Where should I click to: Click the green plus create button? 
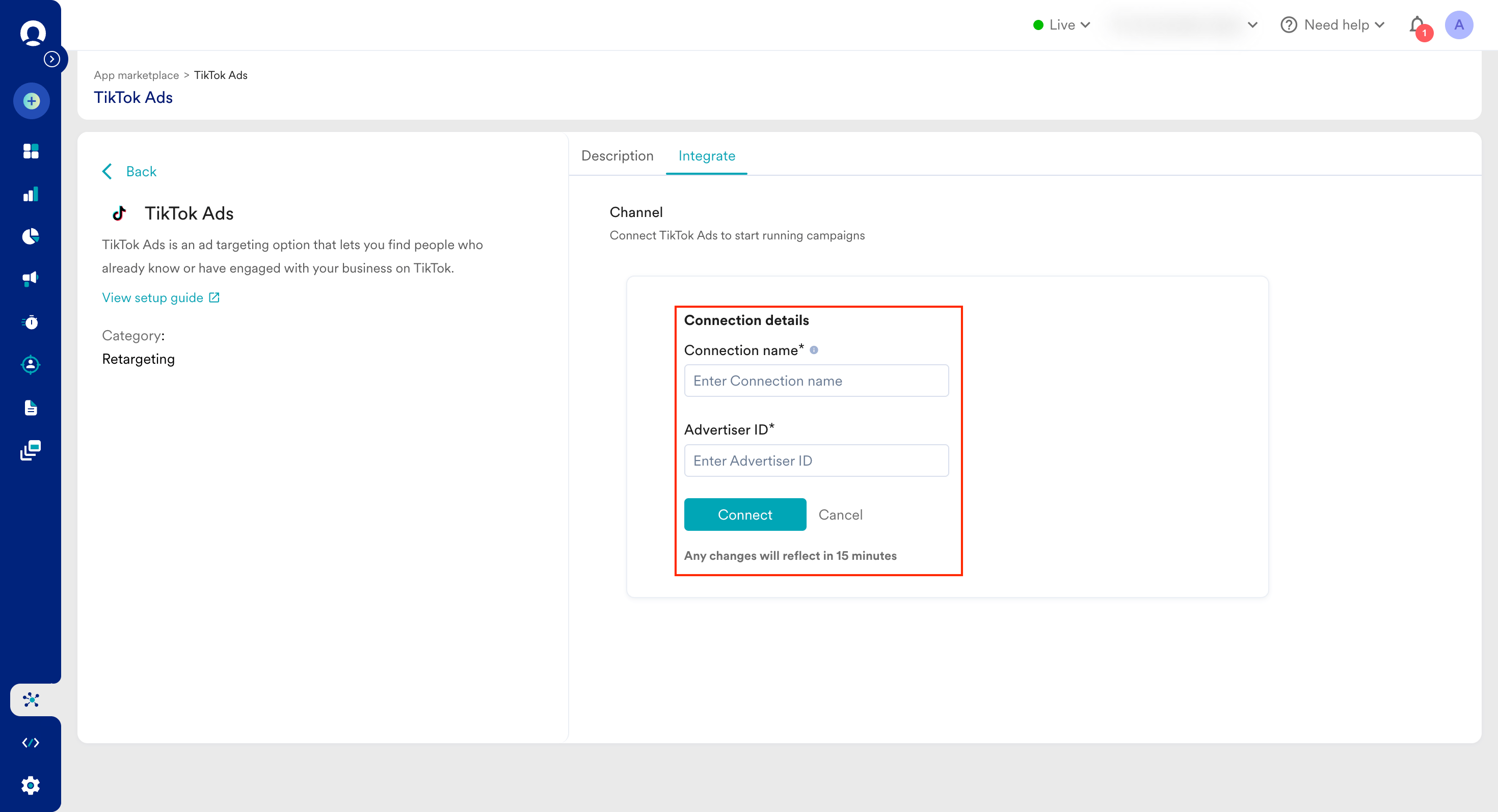[32, 101]
